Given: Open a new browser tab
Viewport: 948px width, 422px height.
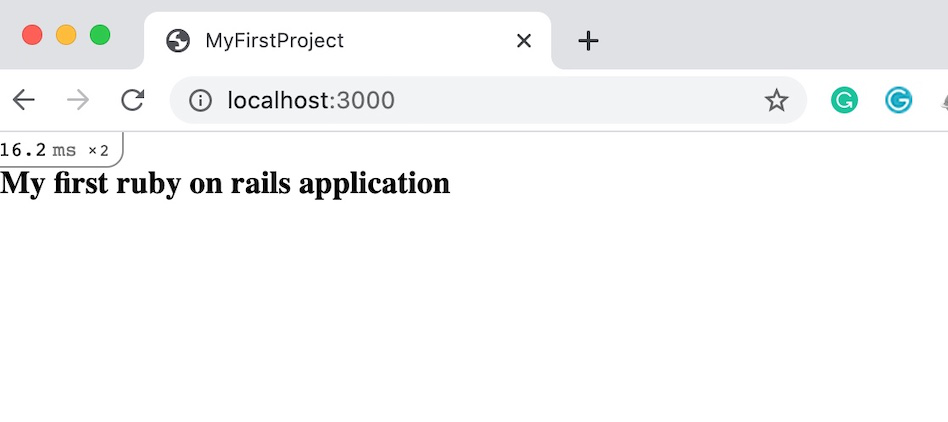Looking at the screenshot, I should (x=588, y=41).
